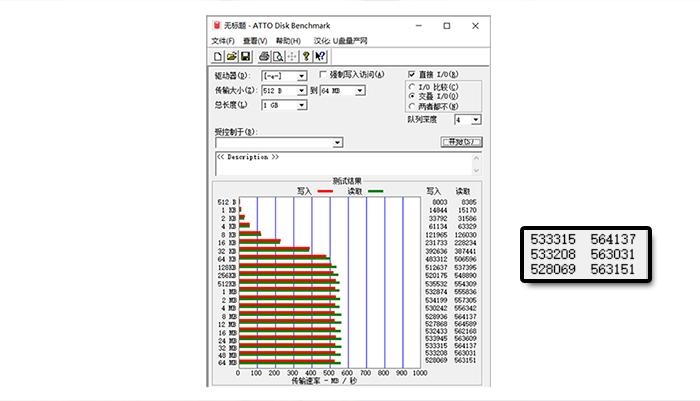Screen dimensions: 700x401
Task: Select the 两者都不 radio button
Action: 412,106
